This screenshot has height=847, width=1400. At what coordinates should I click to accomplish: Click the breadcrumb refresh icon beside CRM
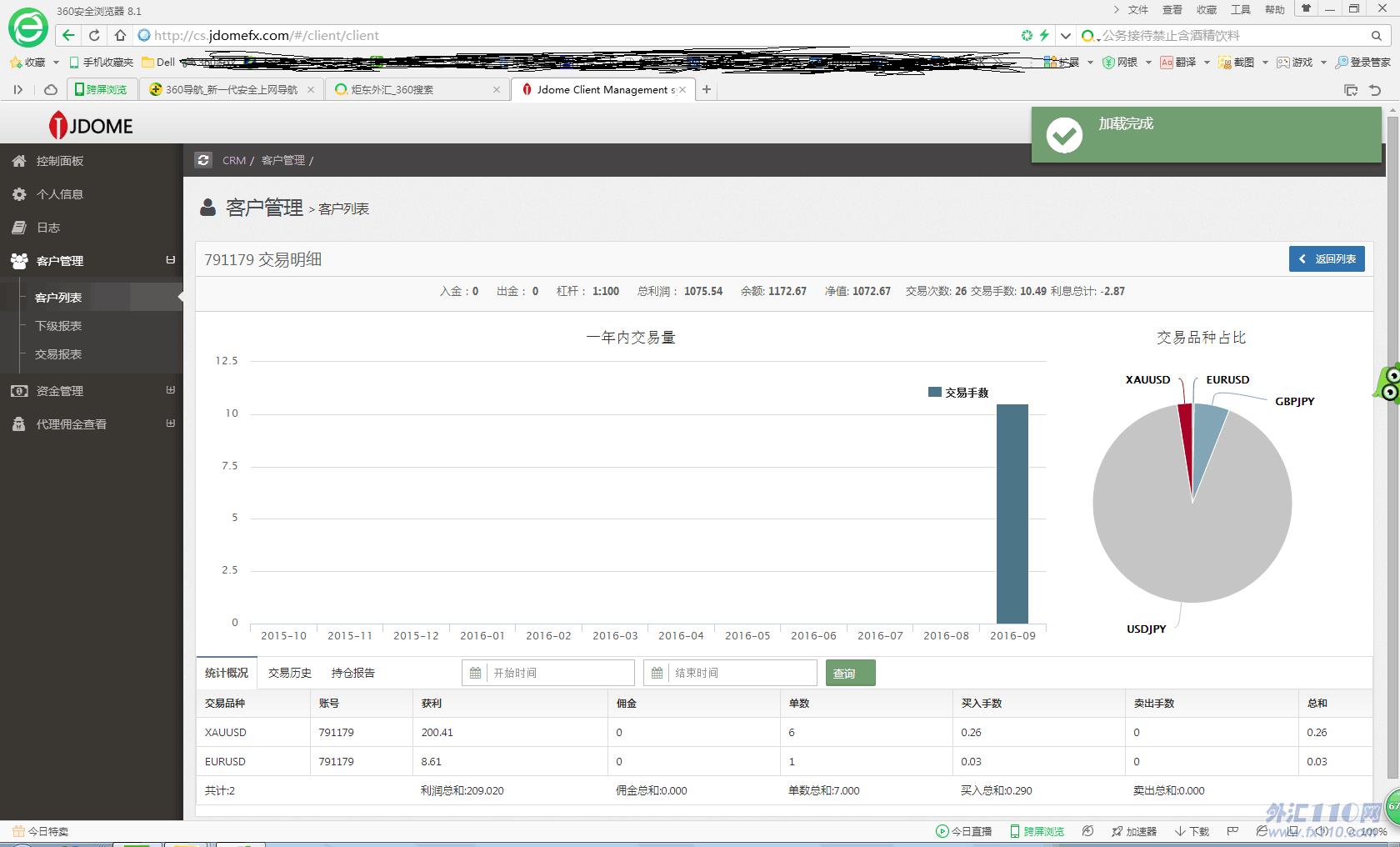[x=203, y=160]
